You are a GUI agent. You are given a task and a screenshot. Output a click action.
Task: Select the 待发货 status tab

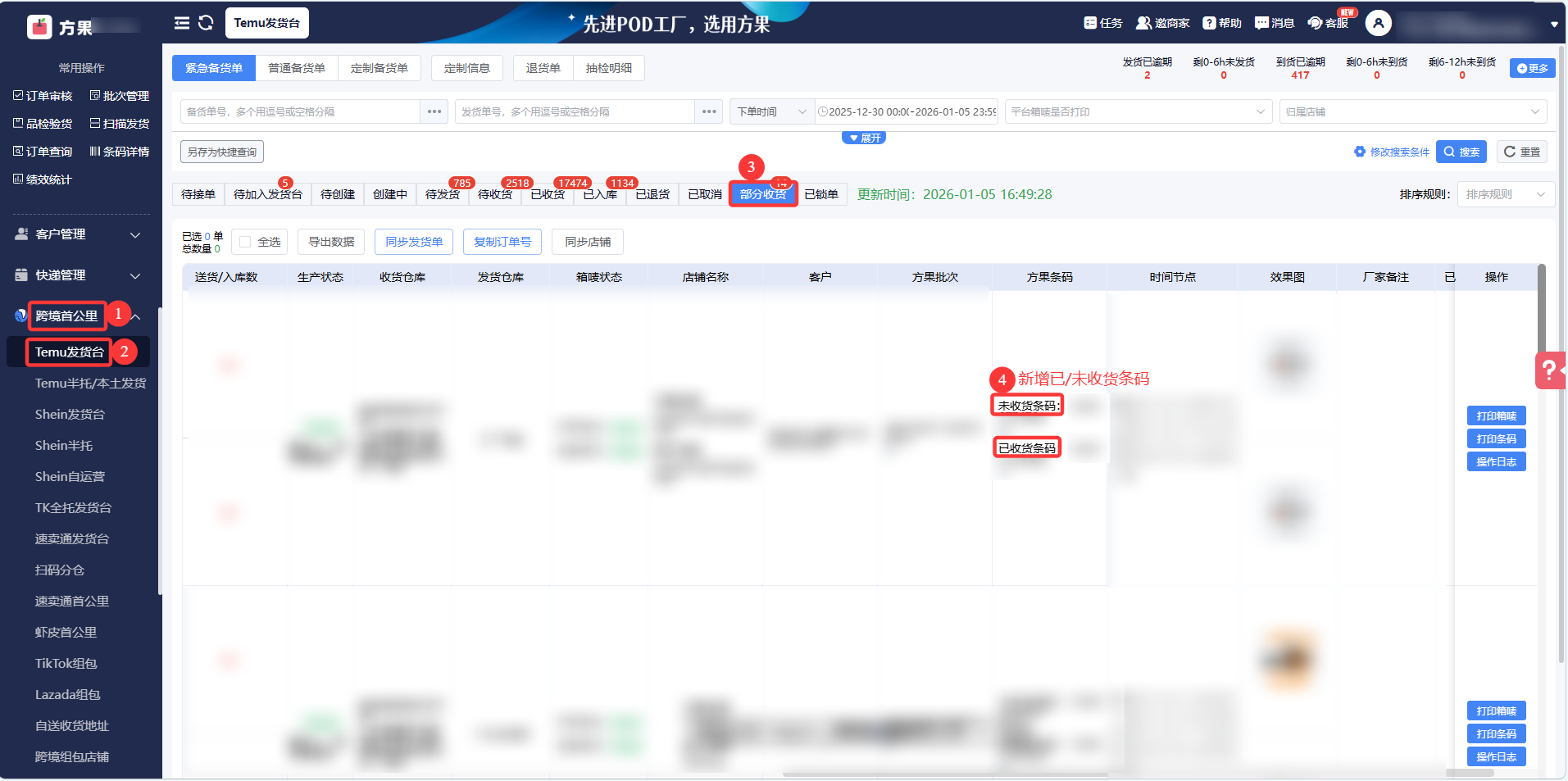(x=443, y=194)
